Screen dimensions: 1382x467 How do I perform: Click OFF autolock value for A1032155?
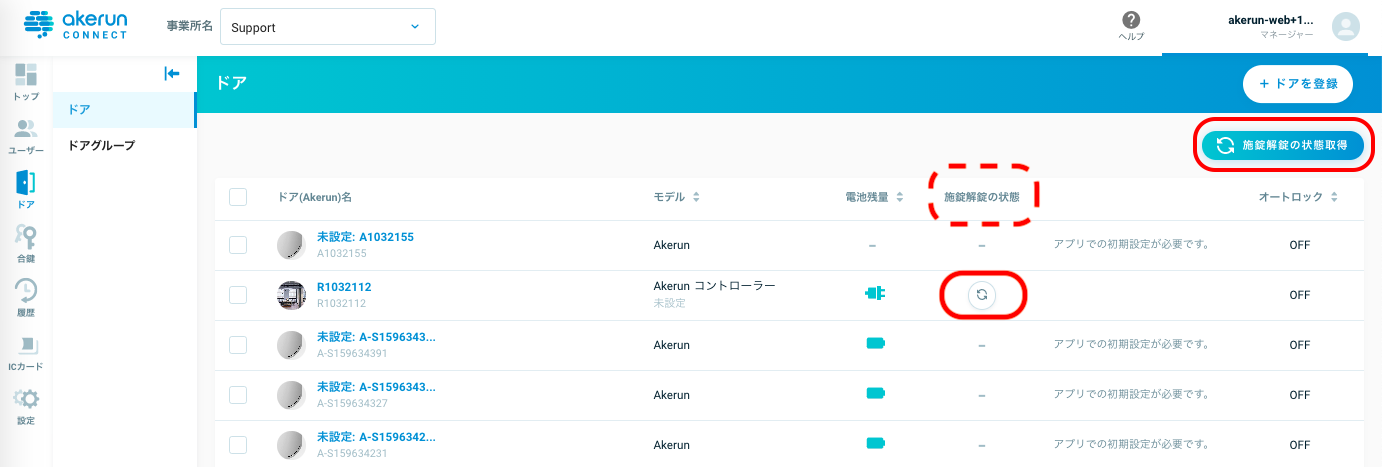coord(1299,245)
